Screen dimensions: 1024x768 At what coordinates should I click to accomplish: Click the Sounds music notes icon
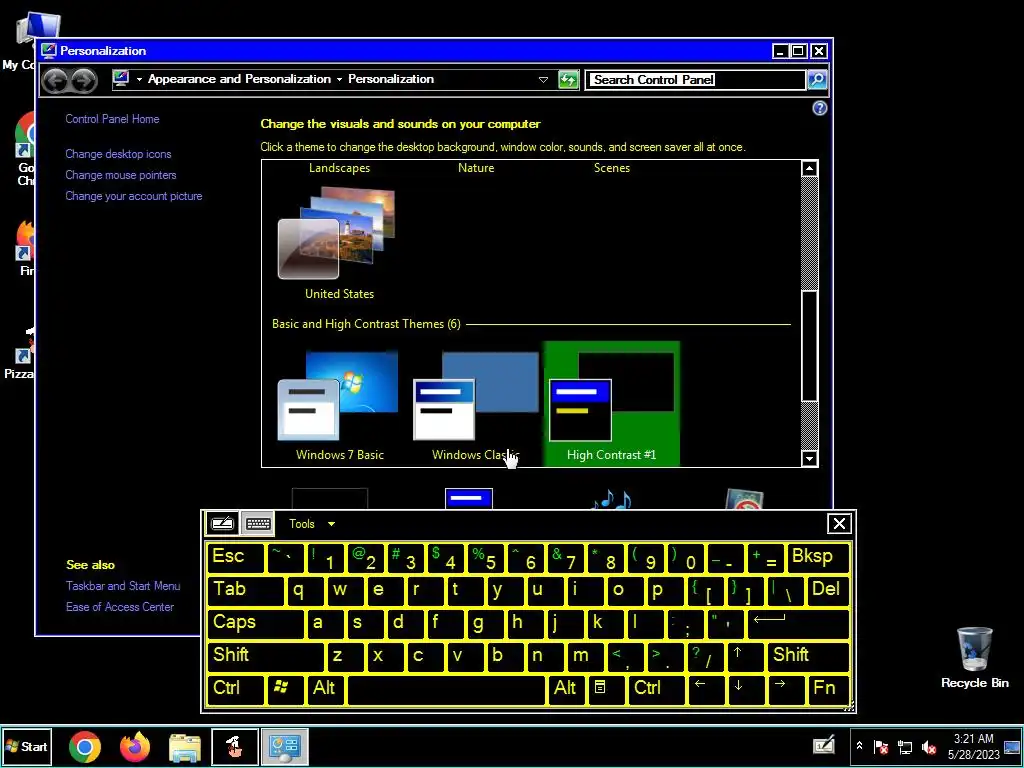click(x=612, y=500)
